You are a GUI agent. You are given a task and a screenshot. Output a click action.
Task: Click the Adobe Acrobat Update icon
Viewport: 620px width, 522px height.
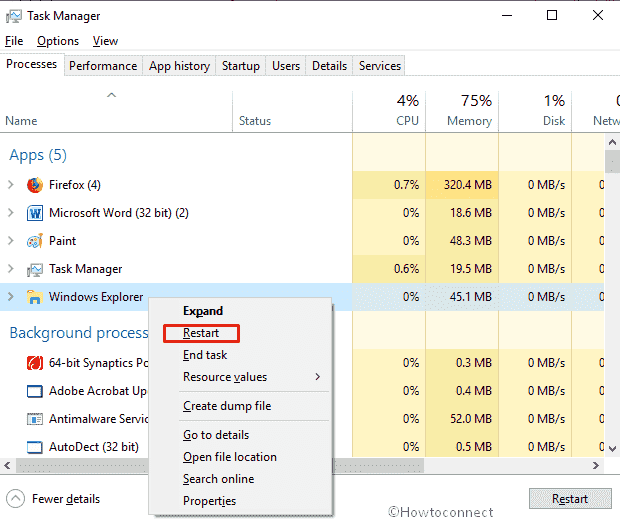[x=35, y=391]
